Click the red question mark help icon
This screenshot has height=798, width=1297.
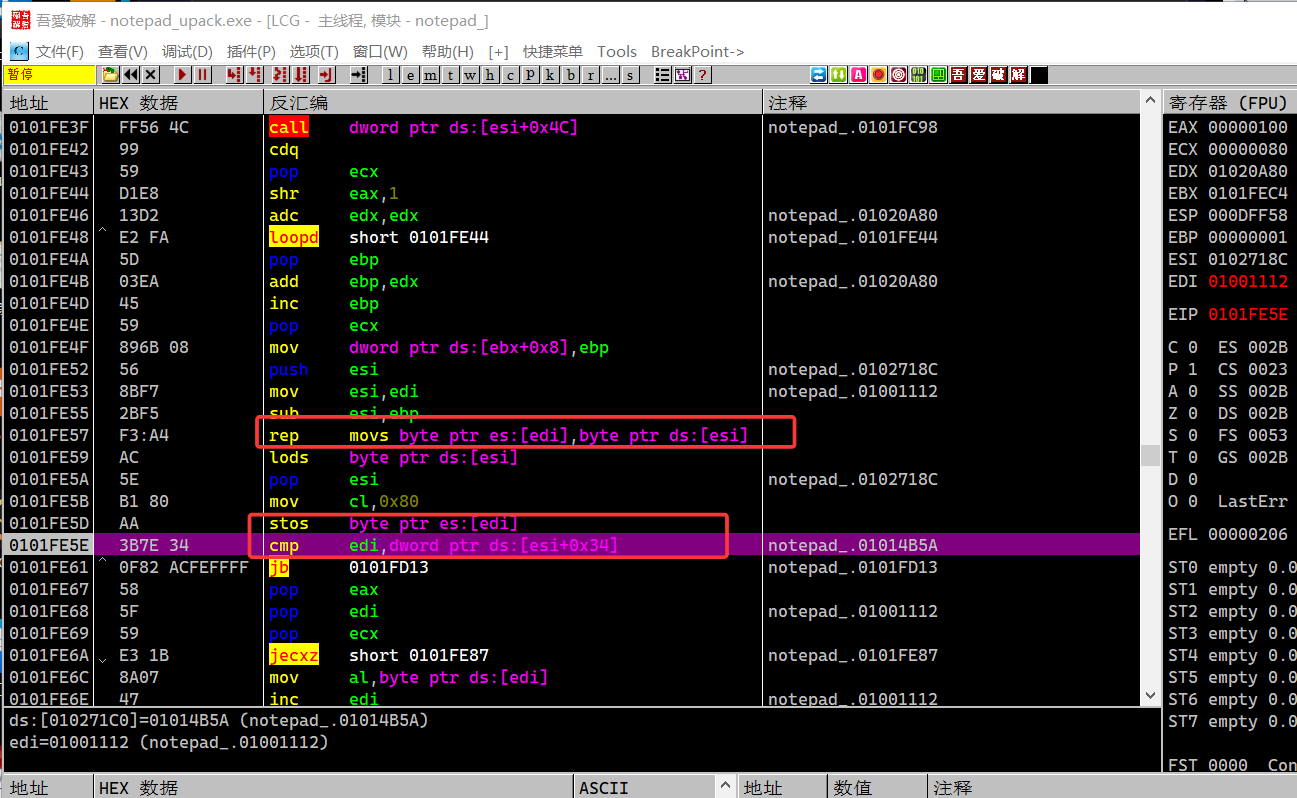[702, 75]
